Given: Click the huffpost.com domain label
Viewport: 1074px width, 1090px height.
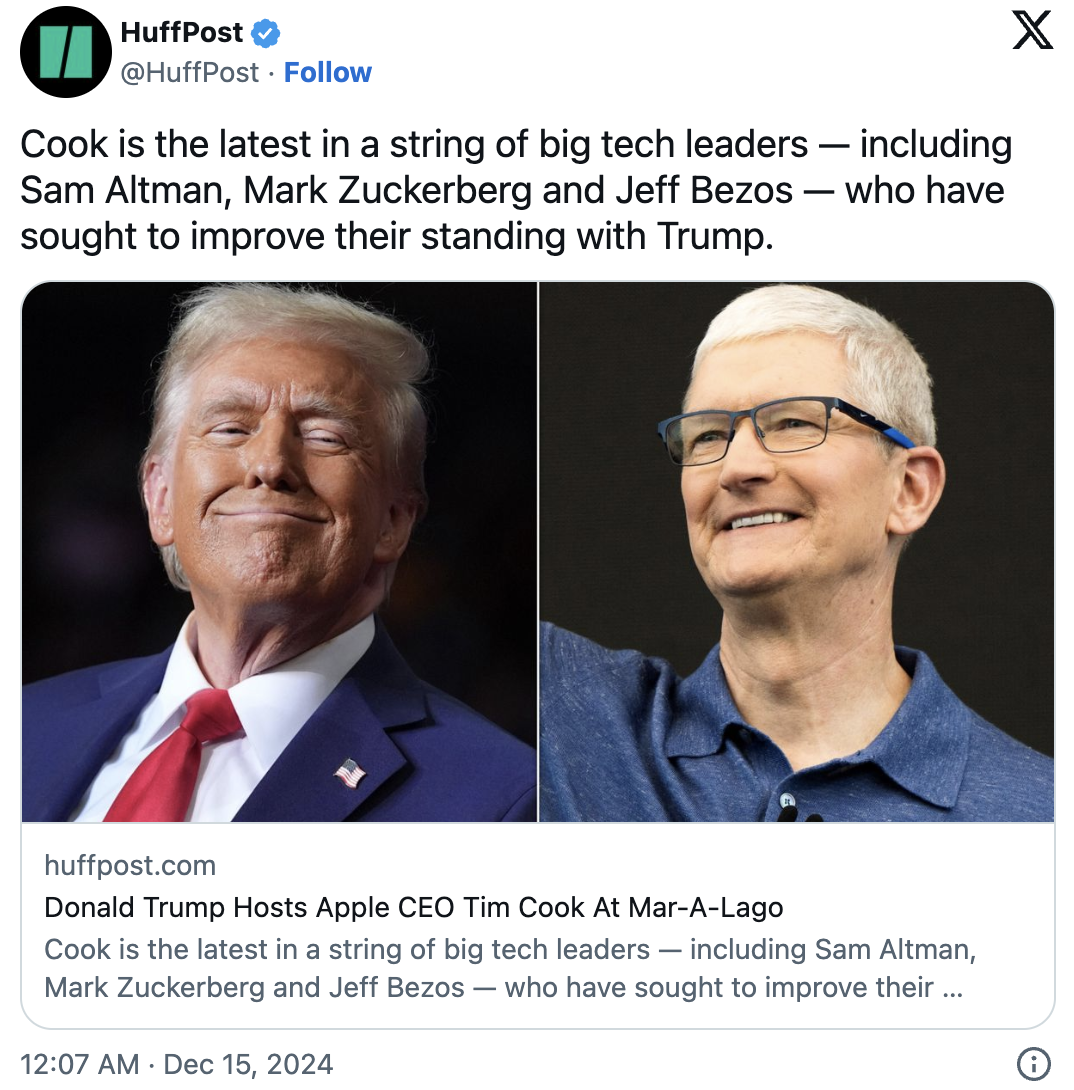Looking at the screenshot, I should [130, 865].
